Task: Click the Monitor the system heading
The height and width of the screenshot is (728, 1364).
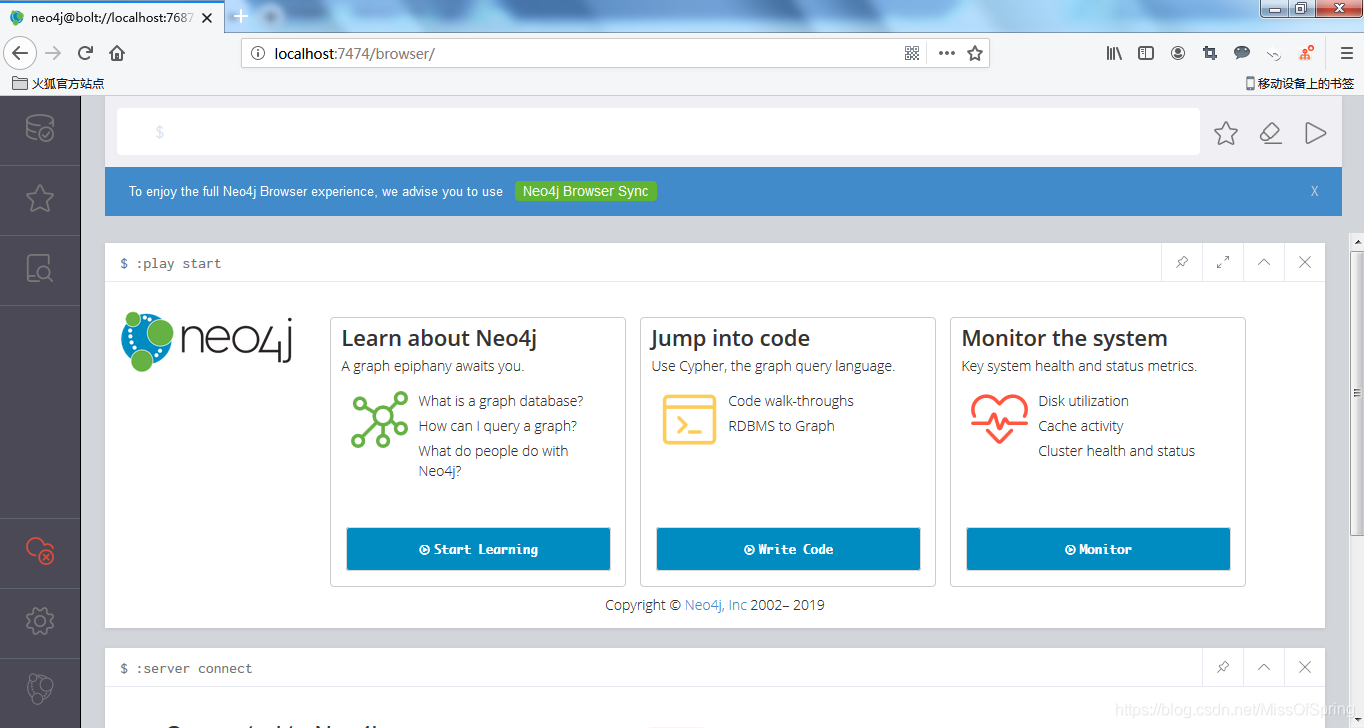Action: click(1064, 339)
